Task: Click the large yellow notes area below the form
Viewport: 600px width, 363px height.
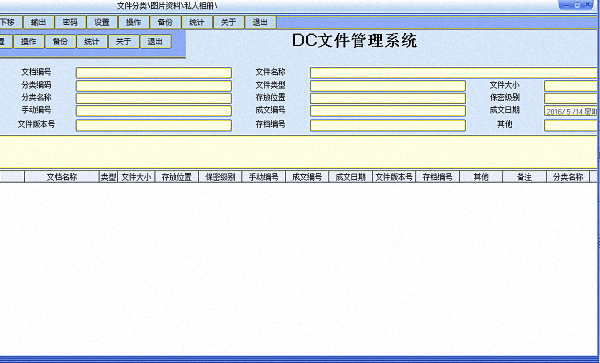Action: click(x=298, y=151)
